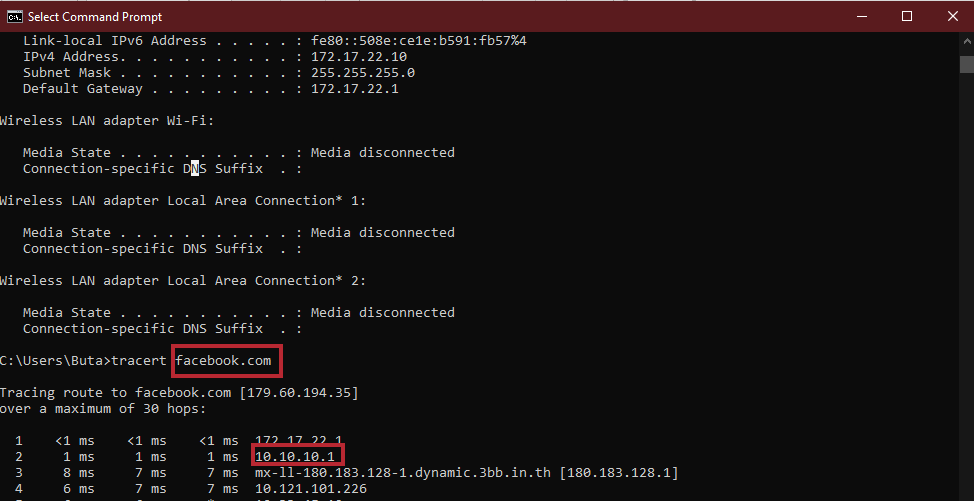Click the Subnet Mask 255.255.255.0 value
The width and height of the screenshot is (974, 501).
(363, 73)
